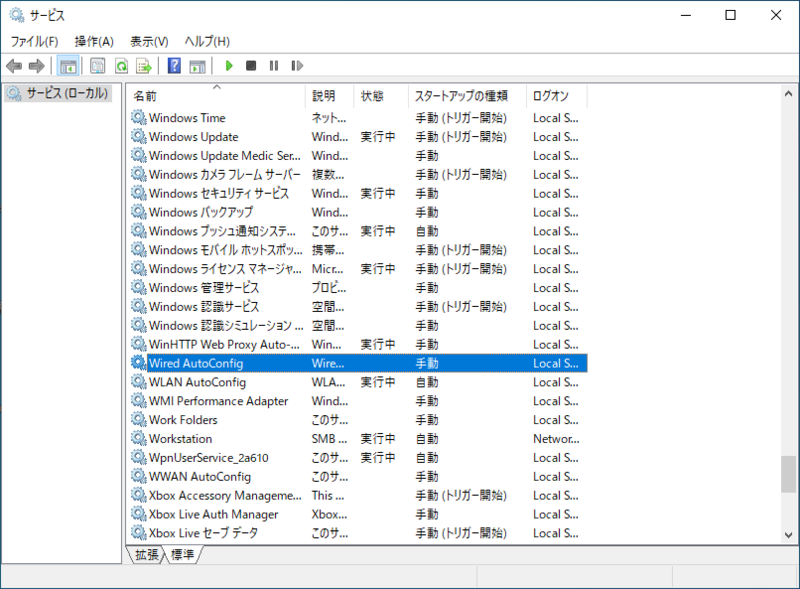Select the Windows Update Medic Ser... row

pos(357,155)
